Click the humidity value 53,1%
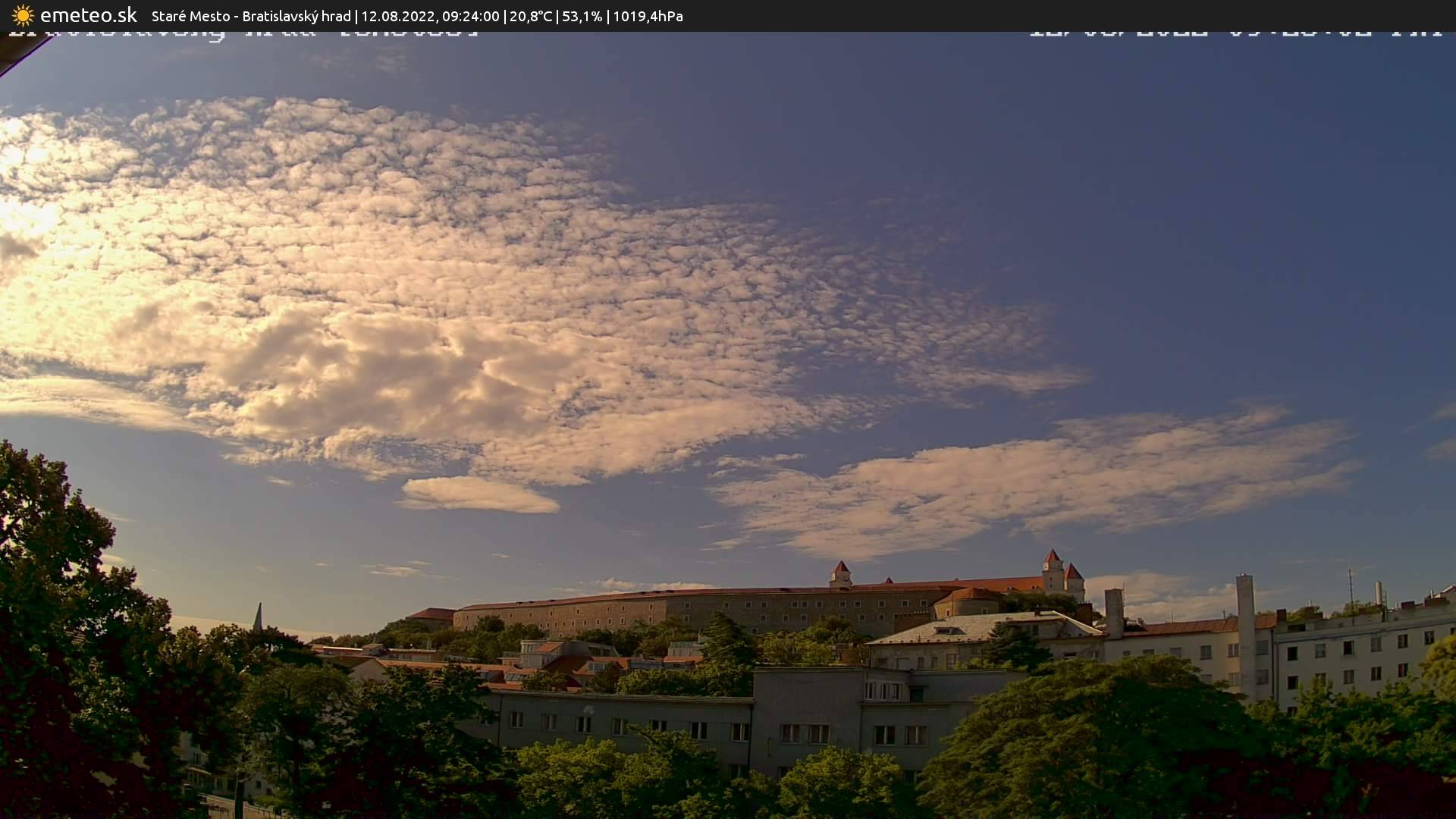1456x819 pixels. click(582, 16)
